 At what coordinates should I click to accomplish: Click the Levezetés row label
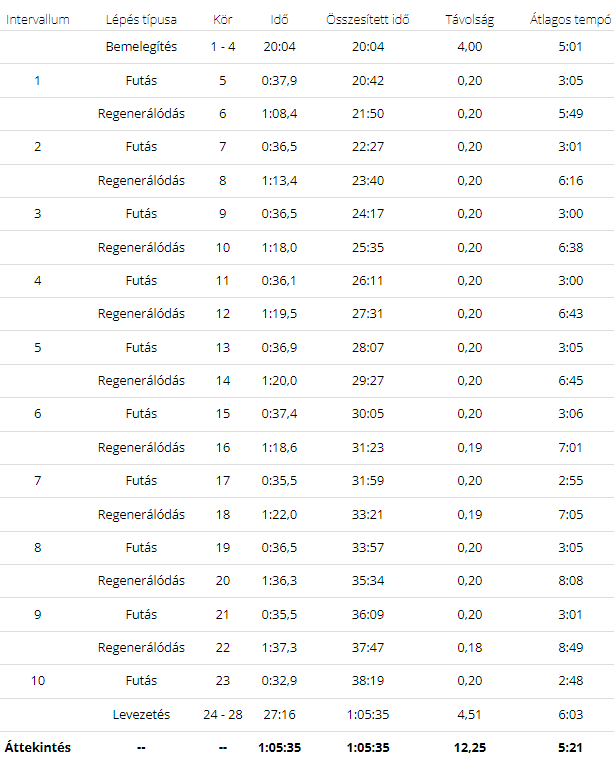tap(141, 714)
